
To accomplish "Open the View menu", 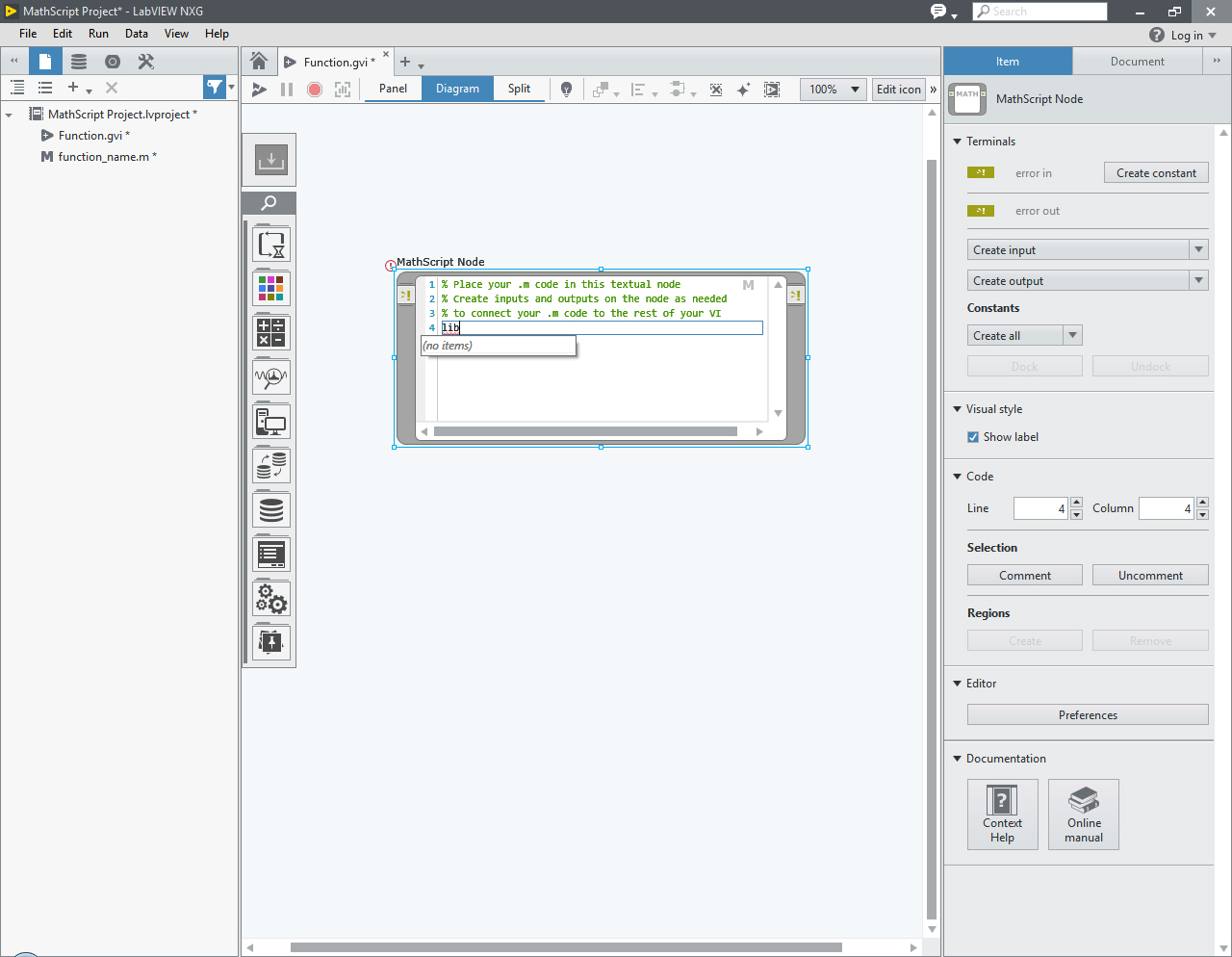I will coord(176,34).
